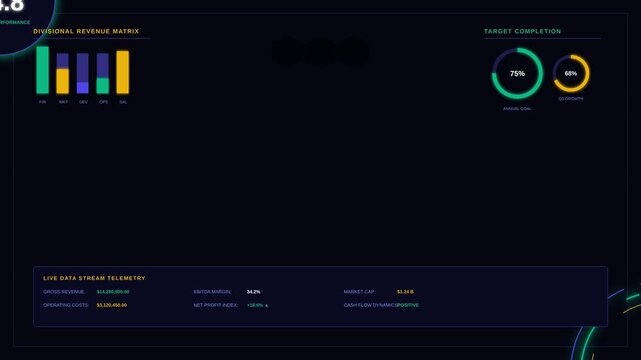This screenshot has width=641, height=360.
Task: Select the MKT bar in revenue chart
Action: [x=63, y=73]
